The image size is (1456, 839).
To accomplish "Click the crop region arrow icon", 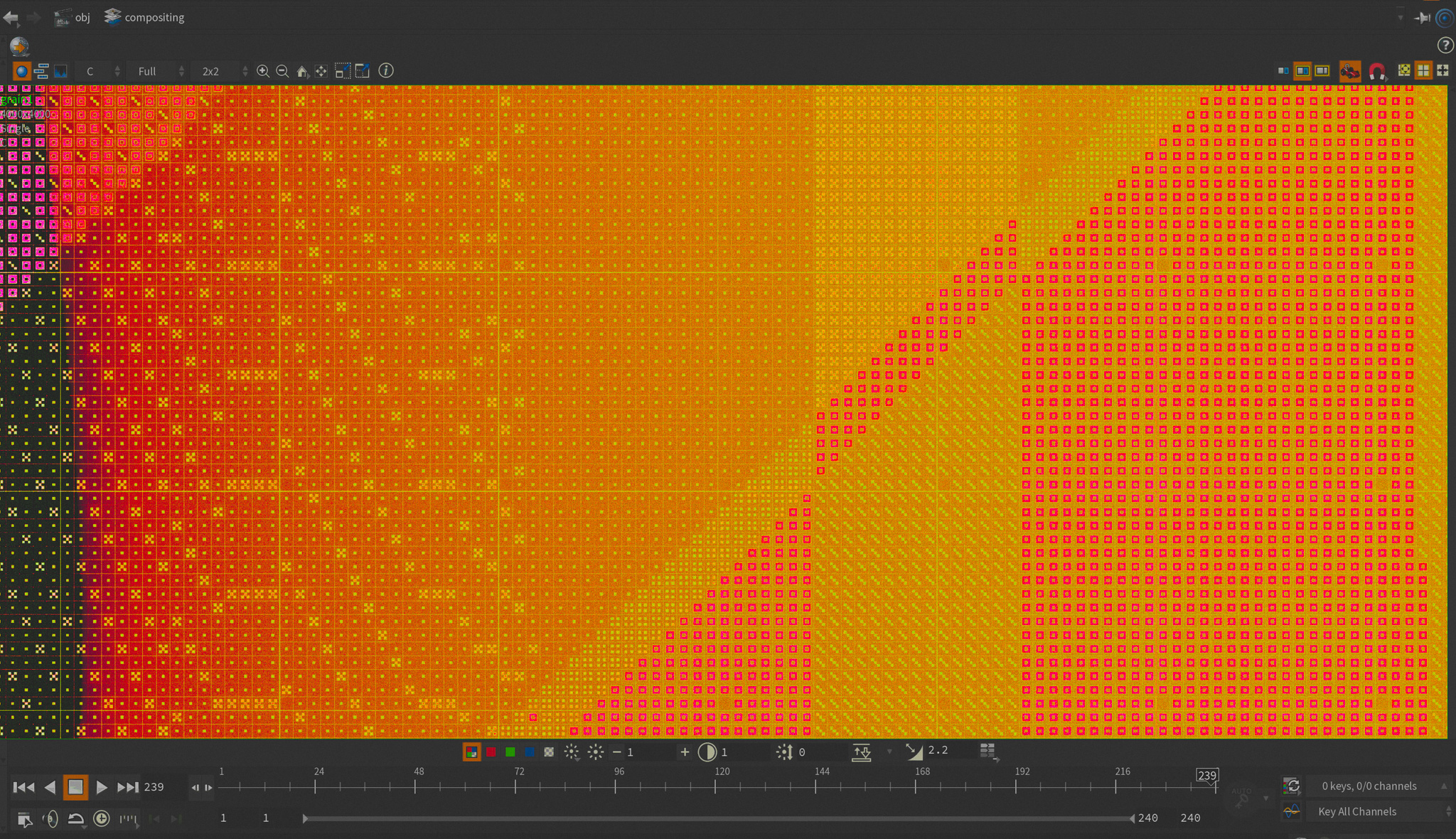I will click(363, 71).
